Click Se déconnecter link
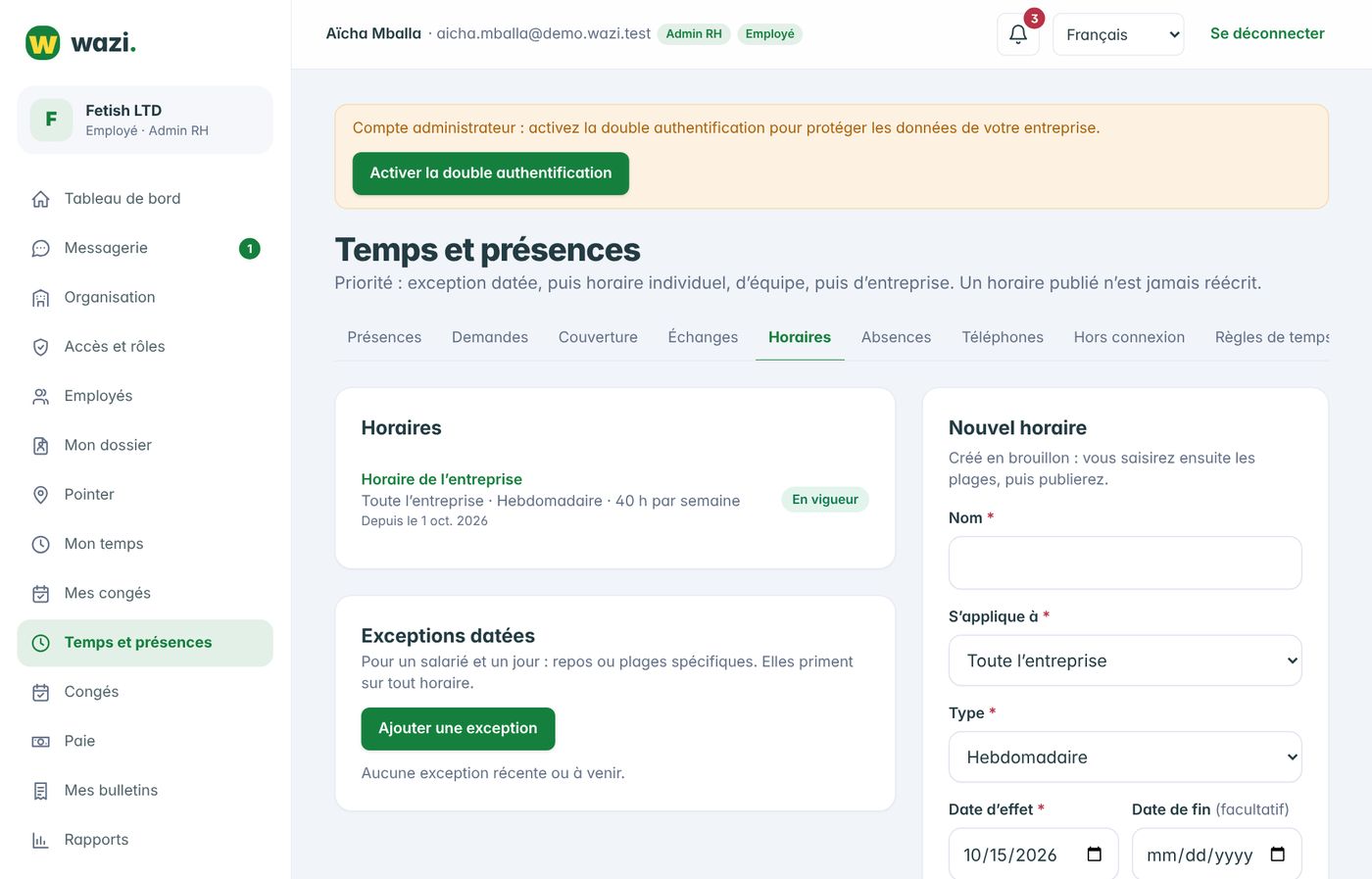 tap(1267, 33)
